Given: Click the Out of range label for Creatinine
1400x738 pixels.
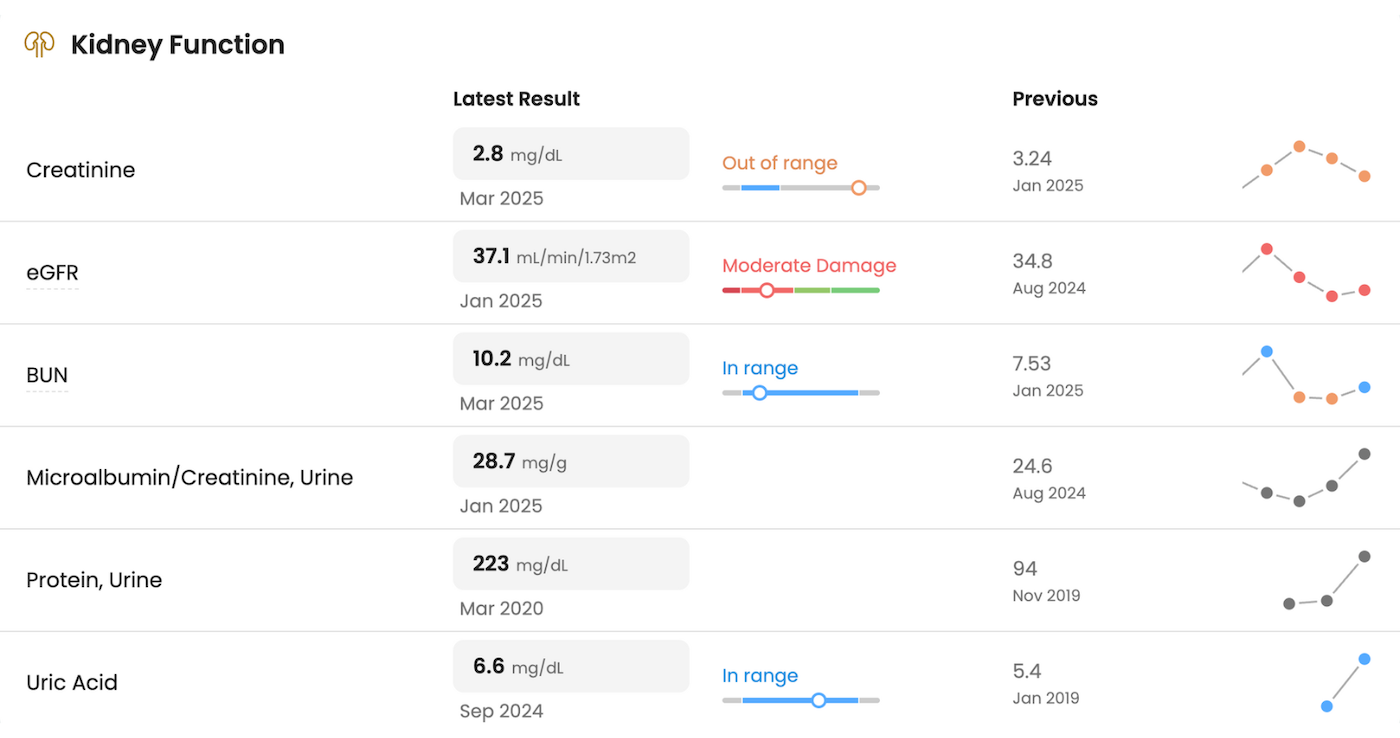Looking at the screenshot, I should point(780,163).
